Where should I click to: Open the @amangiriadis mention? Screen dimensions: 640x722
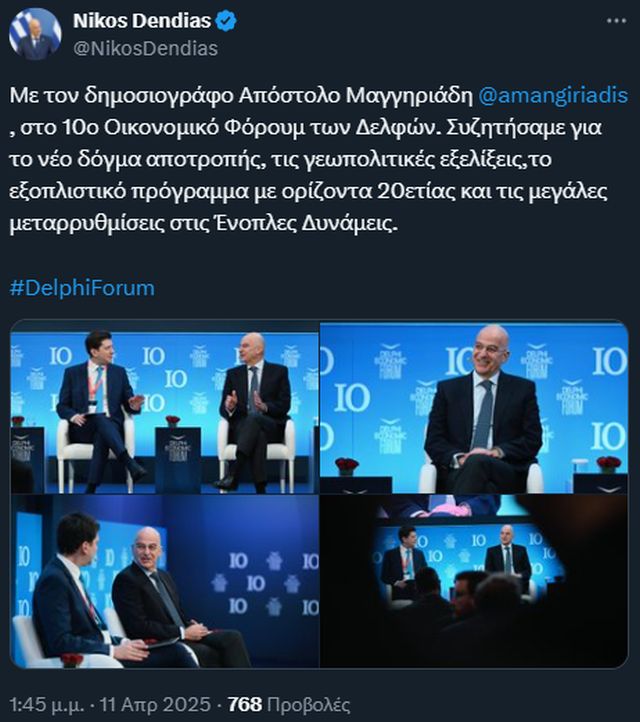(553, 95)
